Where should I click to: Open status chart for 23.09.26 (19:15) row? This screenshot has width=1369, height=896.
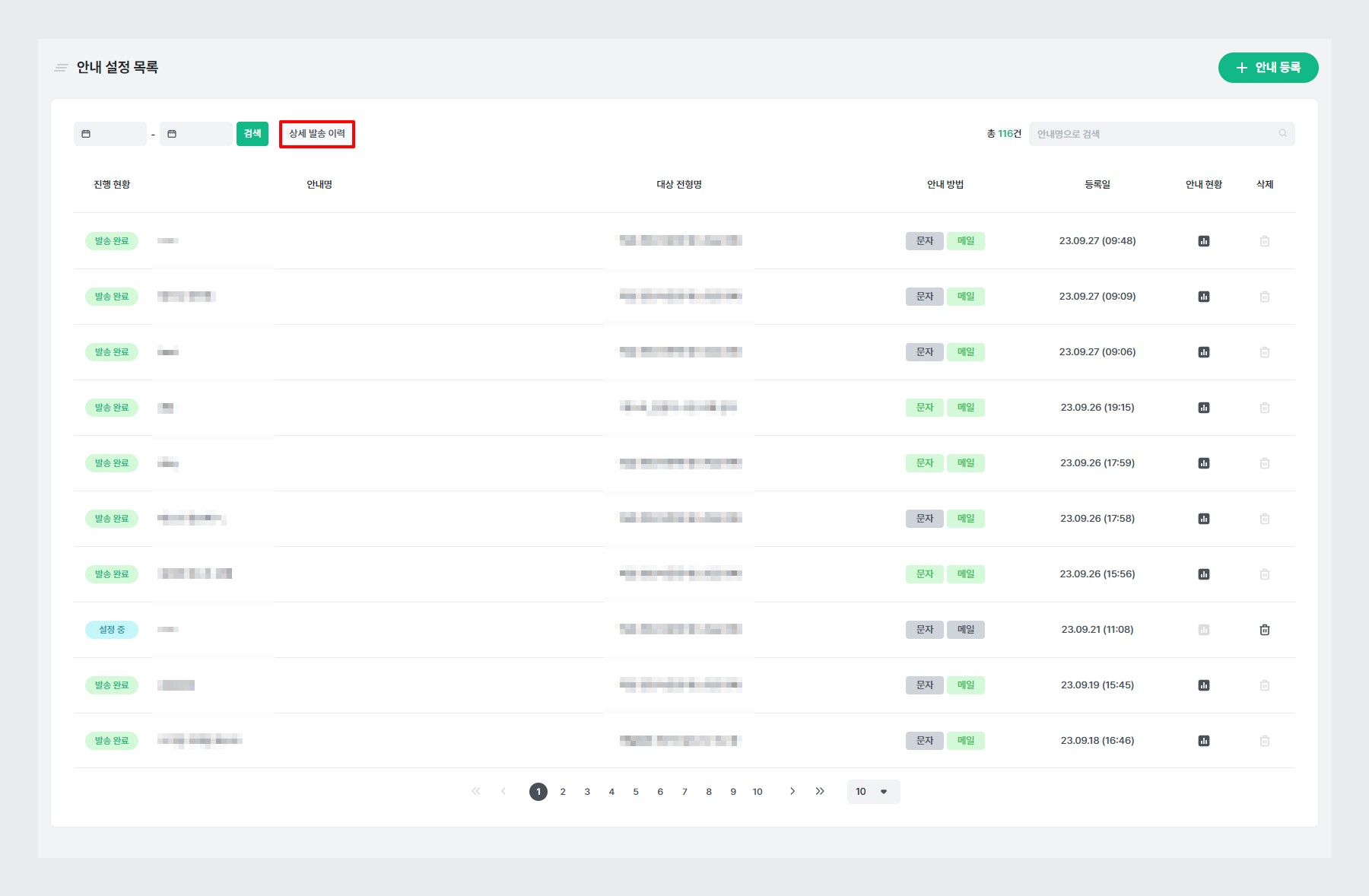tap(1203, 408)
